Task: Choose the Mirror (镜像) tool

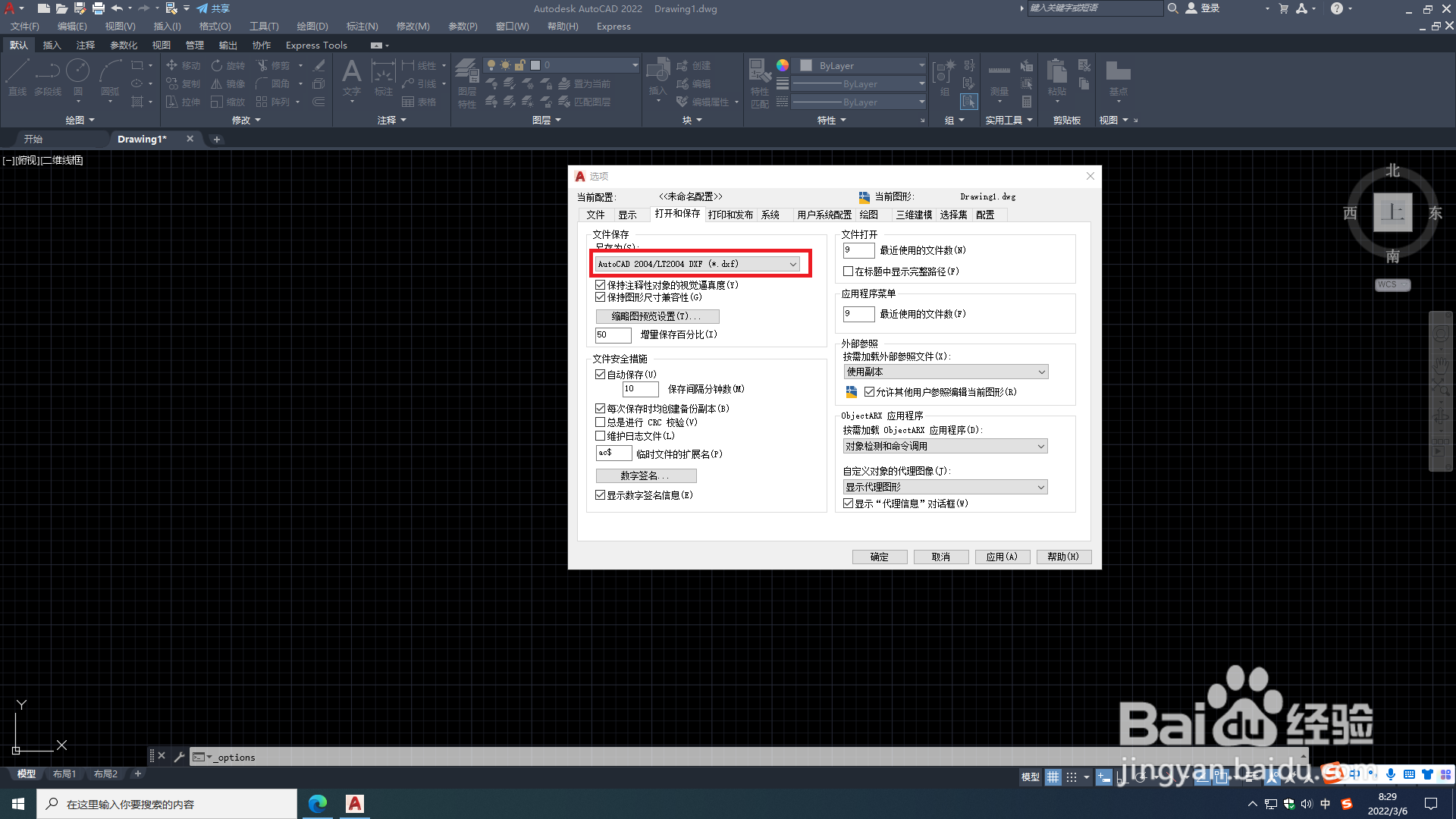Action: (228, 83)
